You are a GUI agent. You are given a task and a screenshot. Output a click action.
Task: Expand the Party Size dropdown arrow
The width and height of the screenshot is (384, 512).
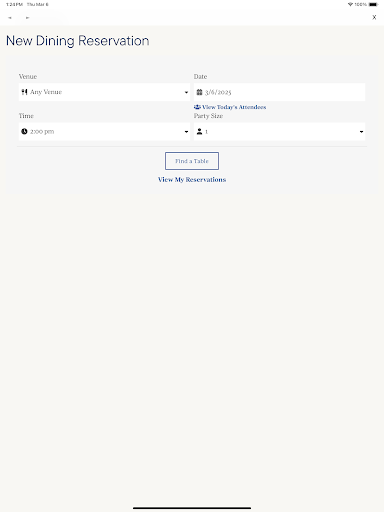point(361,132)
